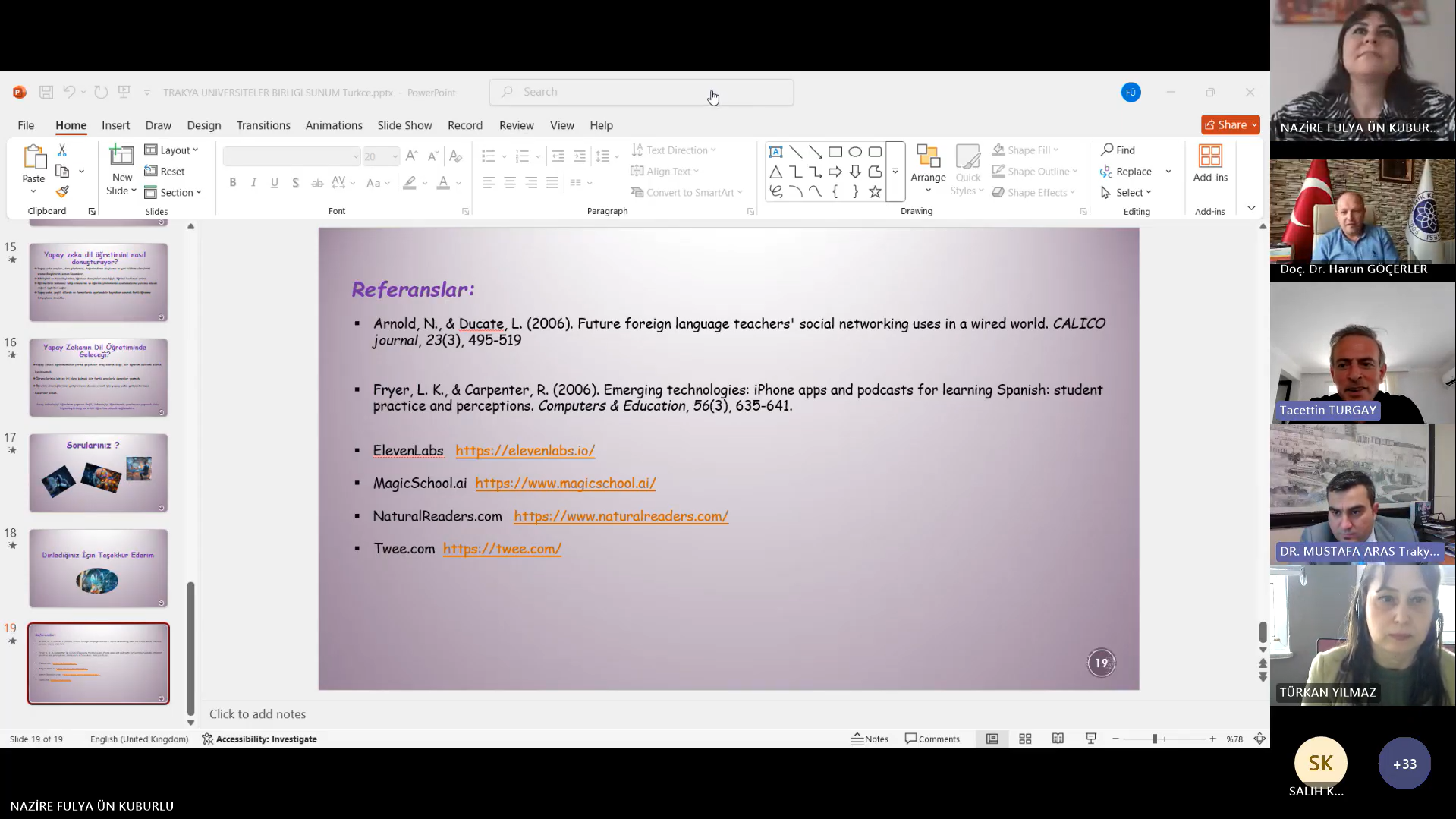This screenshot has width=1456, height=819.
Task: Click the New Slide icon
Action: (121, 156)
